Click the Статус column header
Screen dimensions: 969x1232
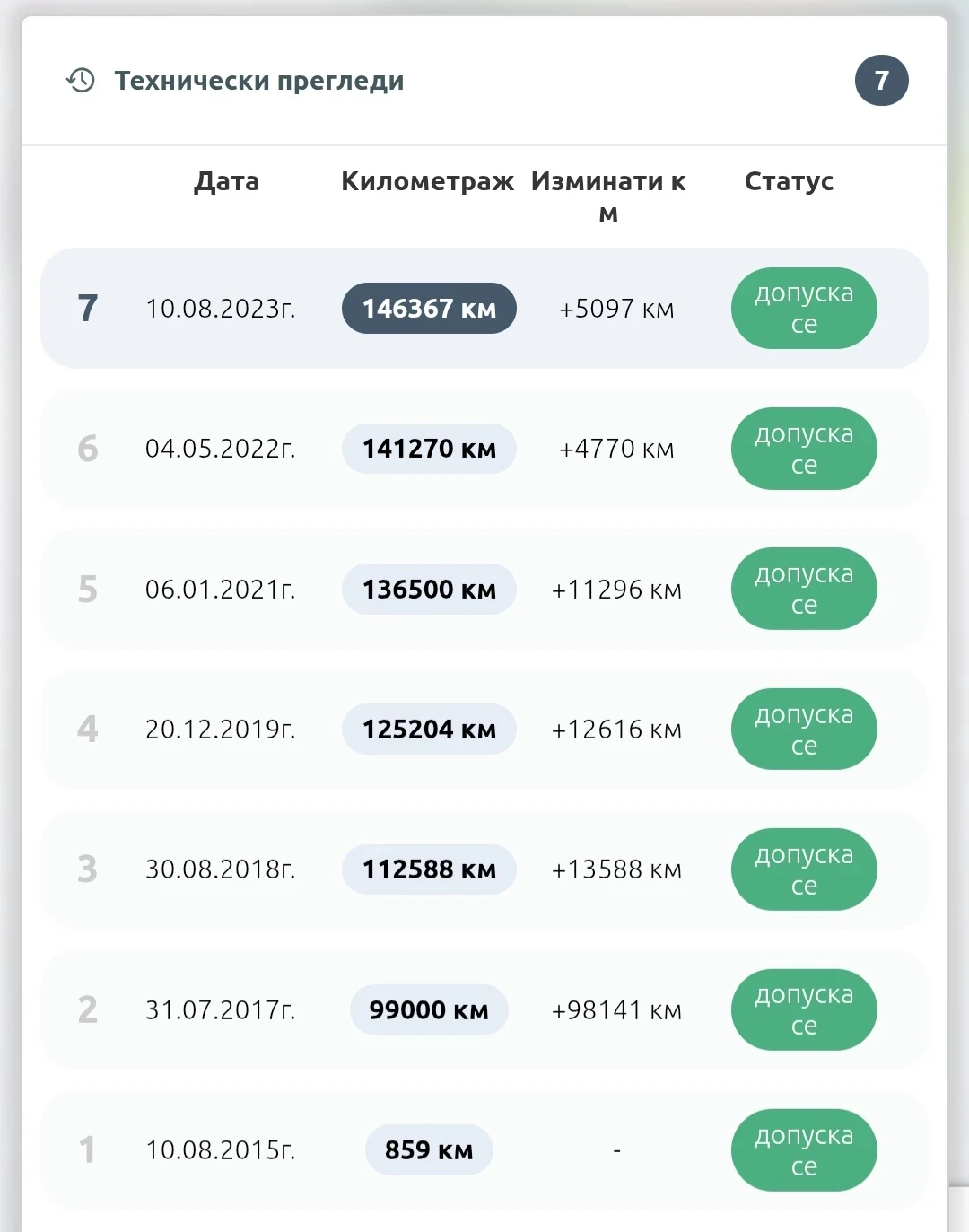[789, 181]
